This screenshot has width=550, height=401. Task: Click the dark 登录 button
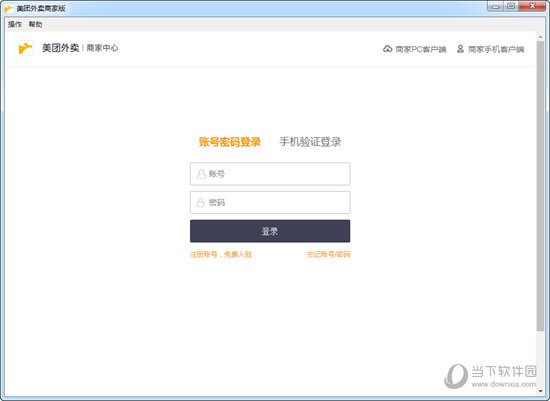point(270,231)
